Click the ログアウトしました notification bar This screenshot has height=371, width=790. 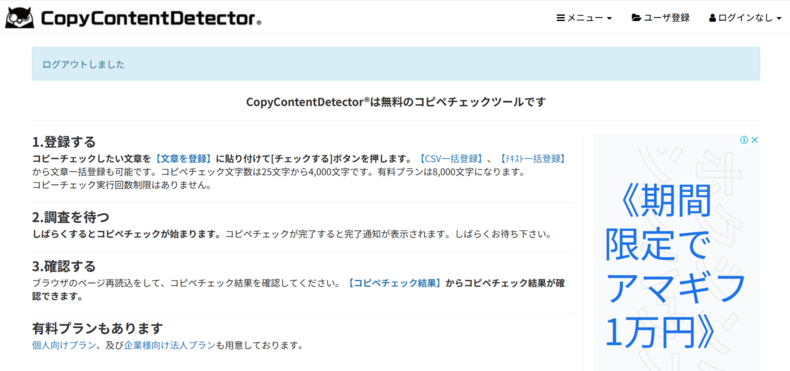pyautogui.click(x=396, y=64)
